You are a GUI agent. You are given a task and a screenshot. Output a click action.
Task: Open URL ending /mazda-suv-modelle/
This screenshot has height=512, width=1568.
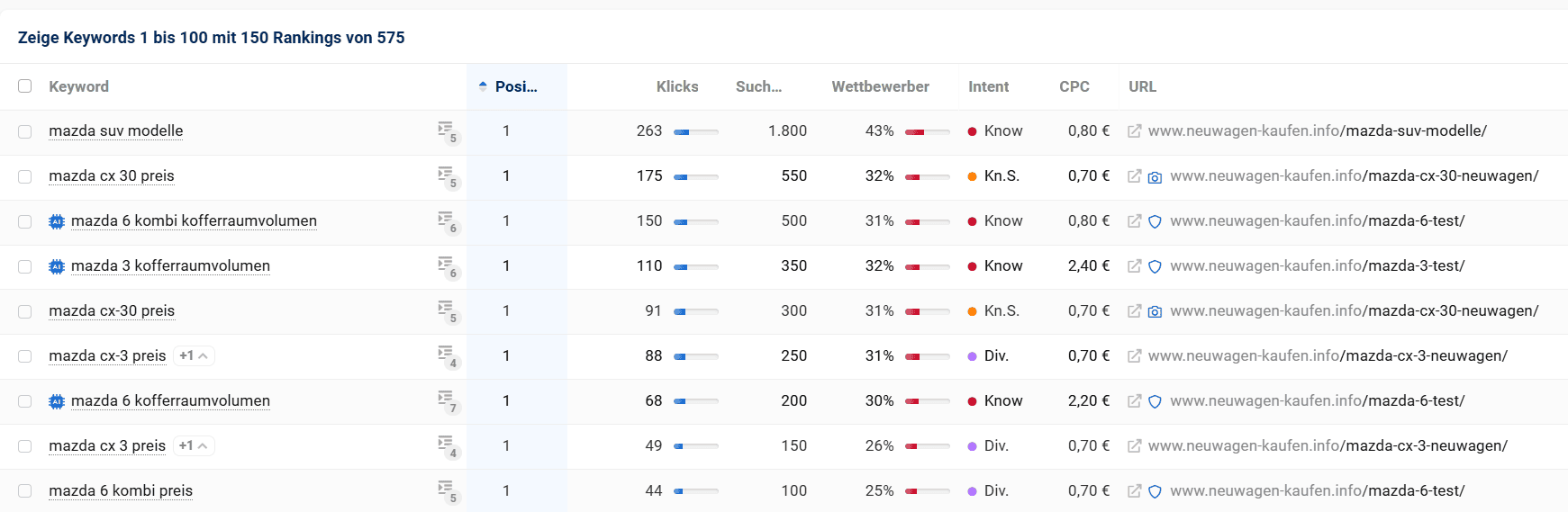tap(1317, 131)
